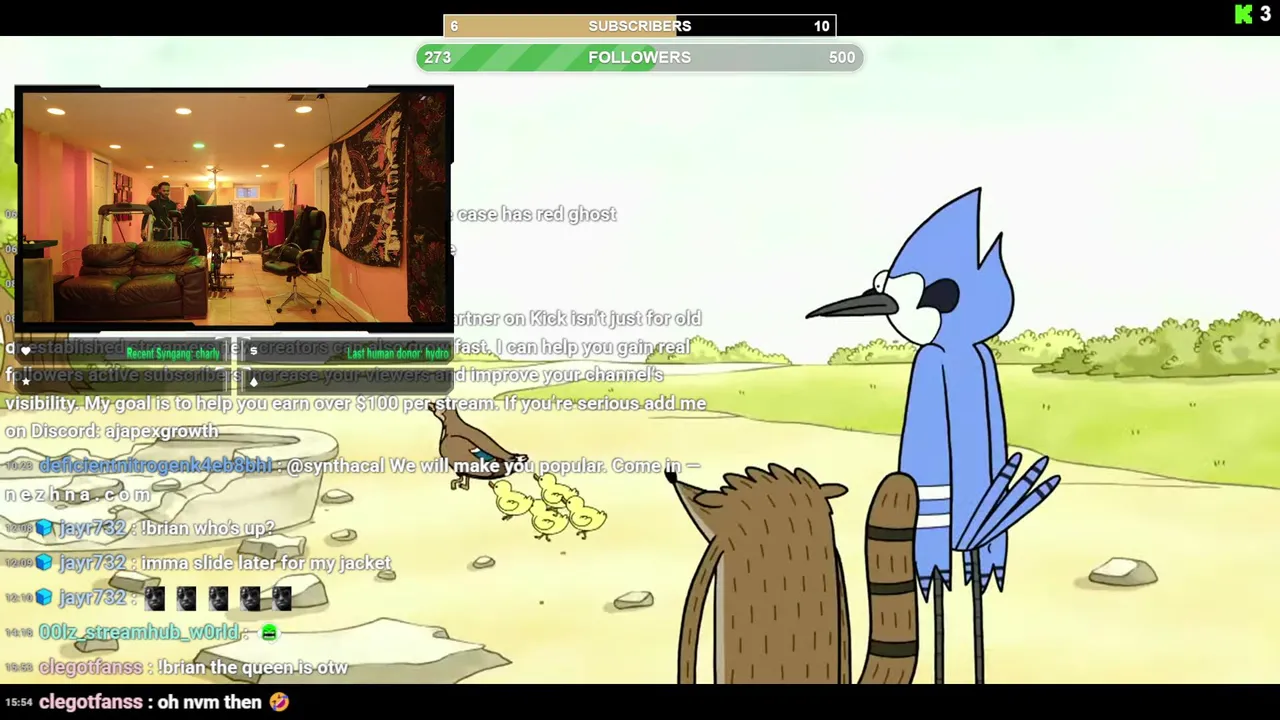Image resolution: width=1280 pixels, height=720 pixels.
Task: Click subscriber goal number "10"
Action: tap(821, 26)
